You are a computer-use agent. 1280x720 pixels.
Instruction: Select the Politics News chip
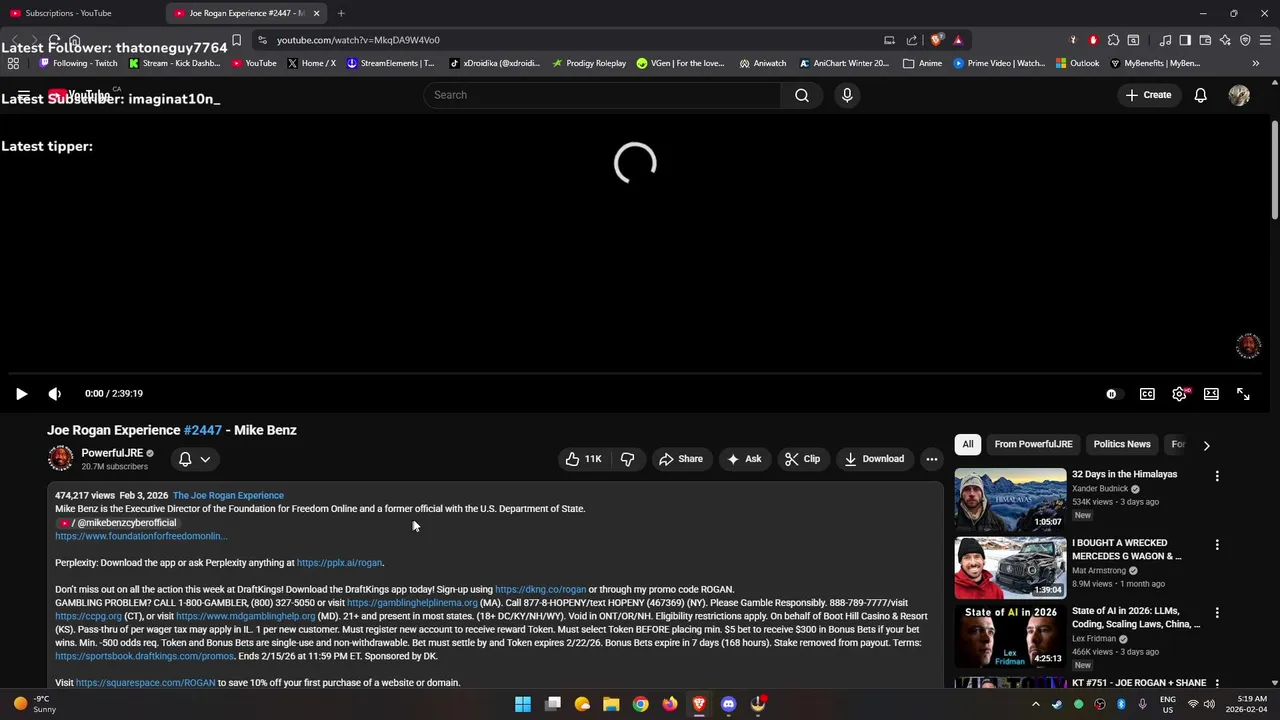(x=1122, y=444)
